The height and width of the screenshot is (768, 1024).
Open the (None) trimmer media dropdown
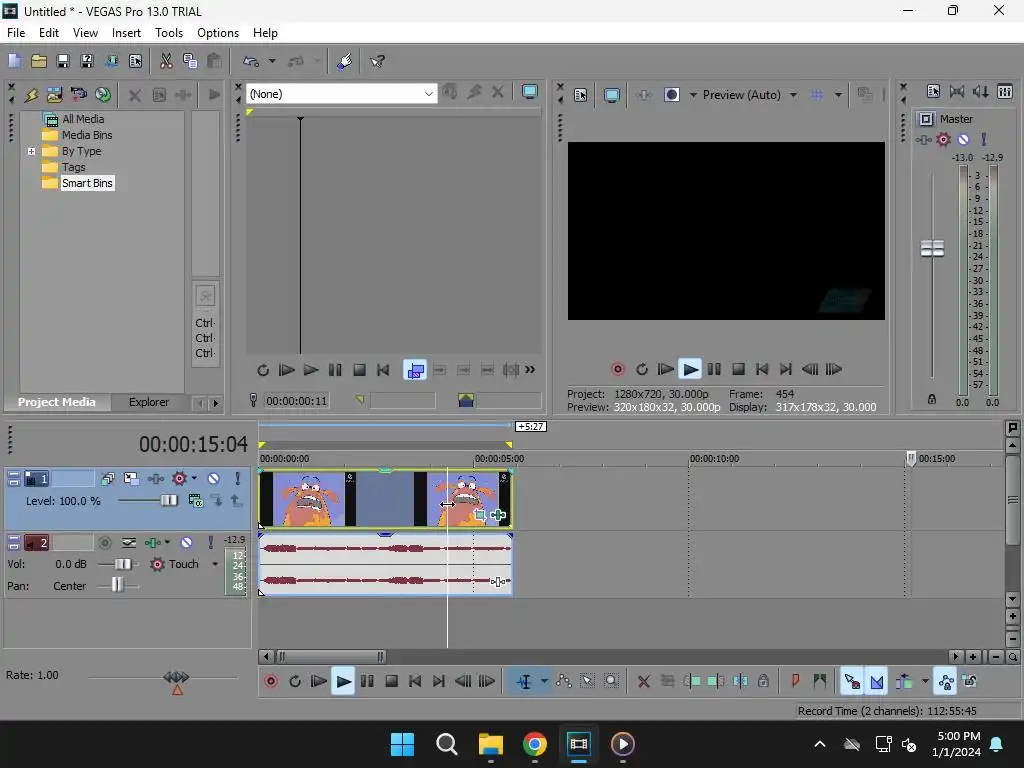click(x=428, y=94)
